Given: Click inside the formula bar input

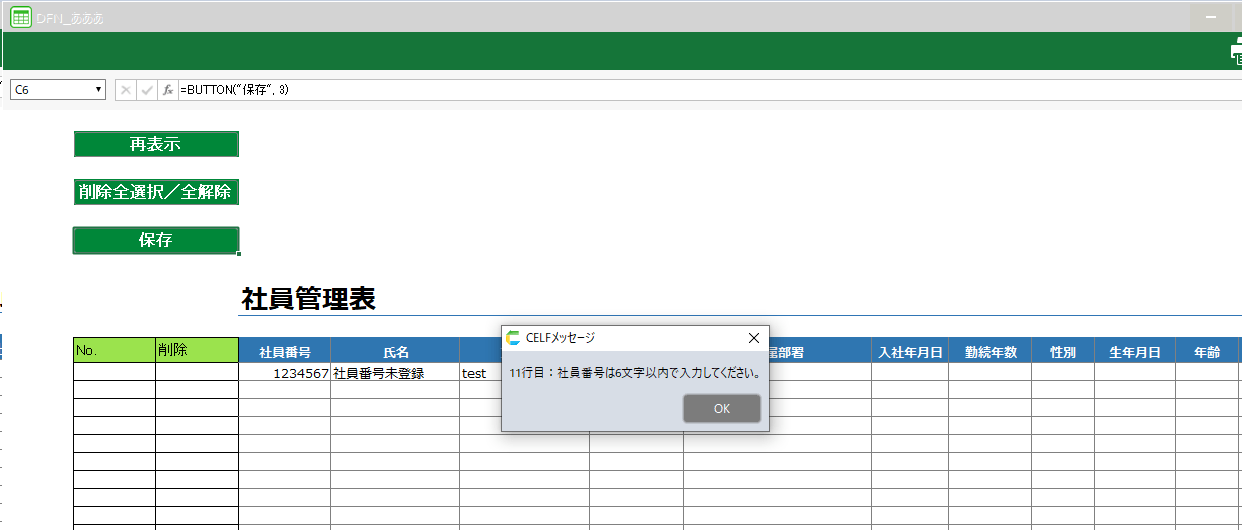Looking at the screenshot, I should click(x=700, y=90).
